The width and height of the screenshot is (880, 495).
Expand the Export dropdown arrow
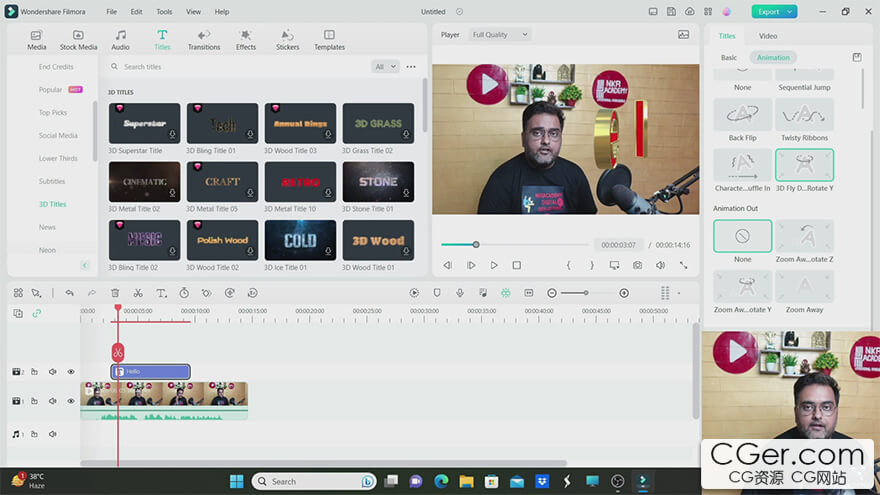790,11
